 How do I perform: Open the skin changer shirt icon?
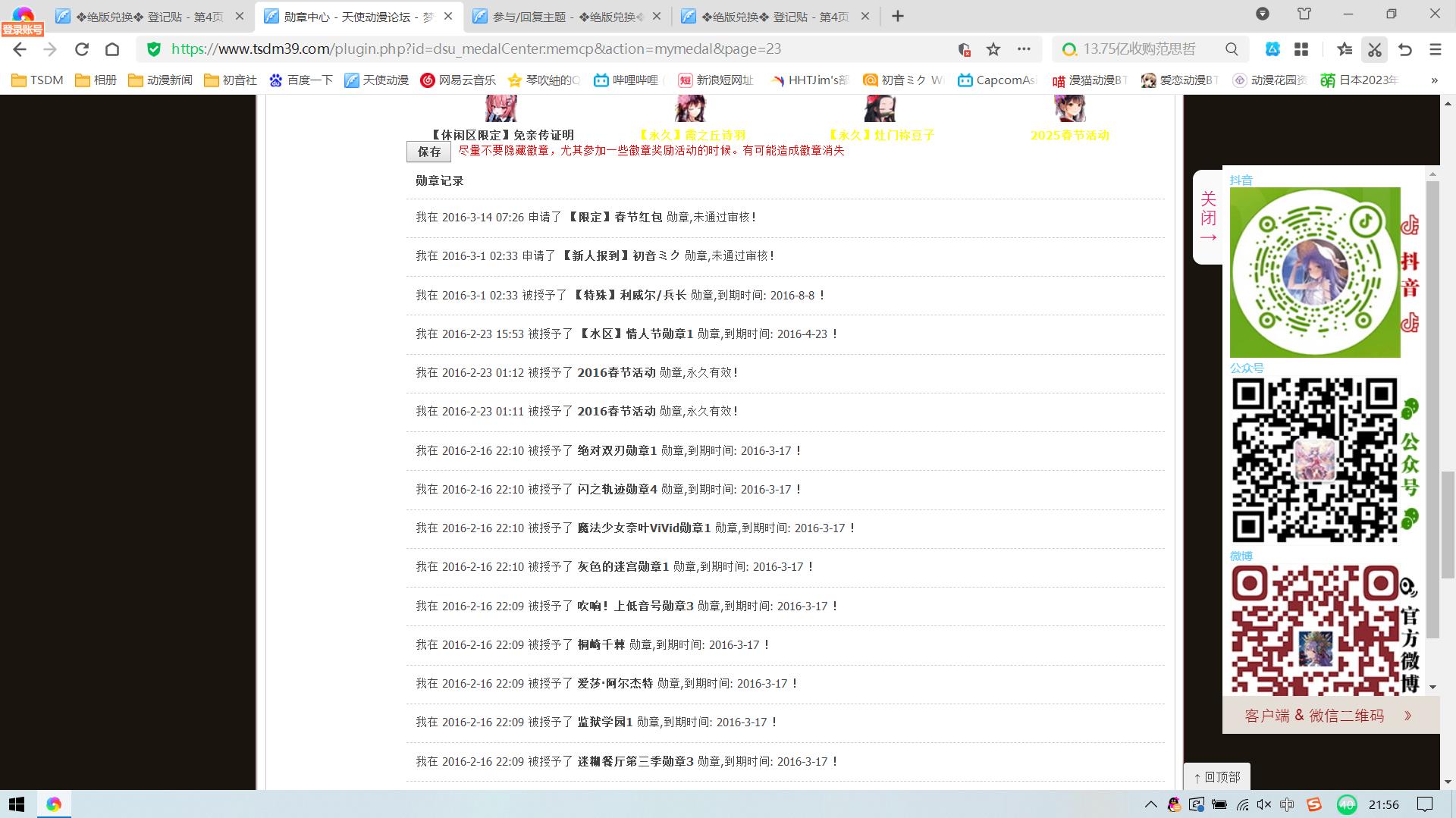point(1304,14)
